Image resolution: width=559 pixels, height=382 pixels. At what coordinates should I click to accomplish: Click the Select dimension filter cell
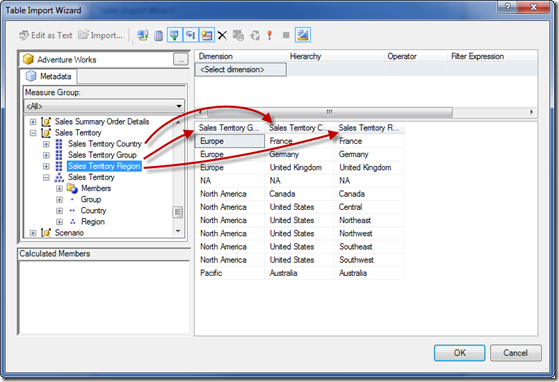241,69
